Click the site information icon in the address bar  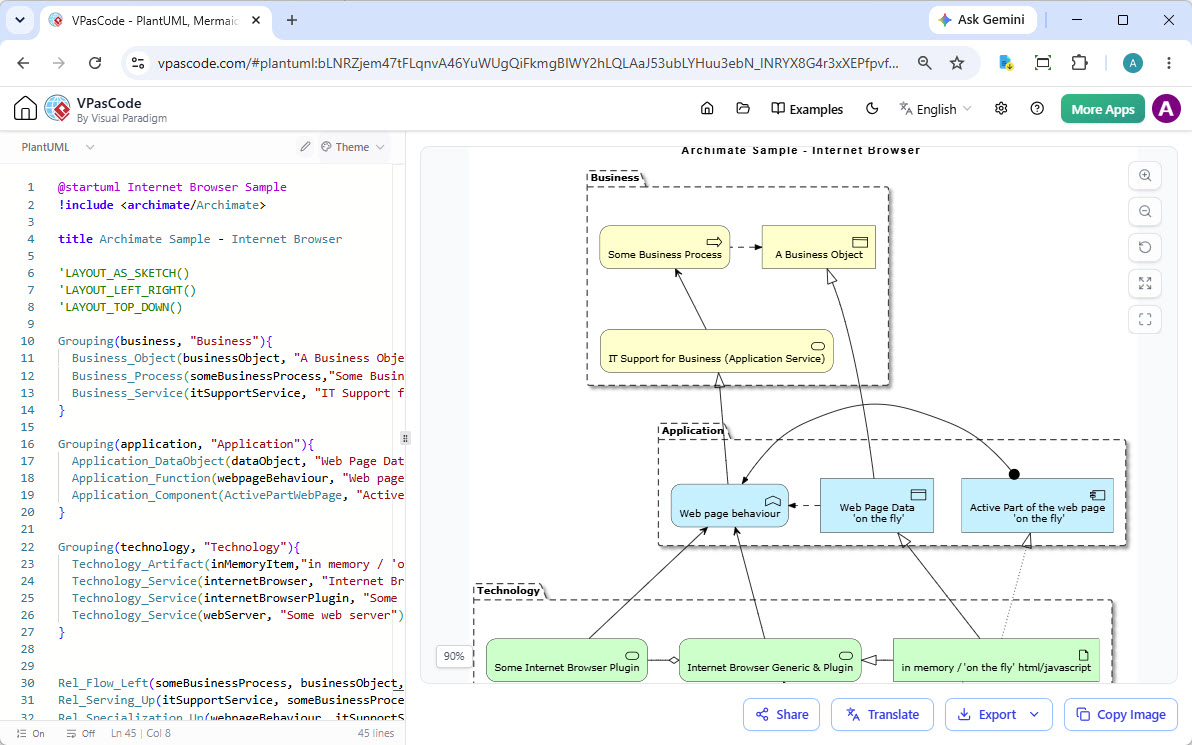(x=138, y=63)
